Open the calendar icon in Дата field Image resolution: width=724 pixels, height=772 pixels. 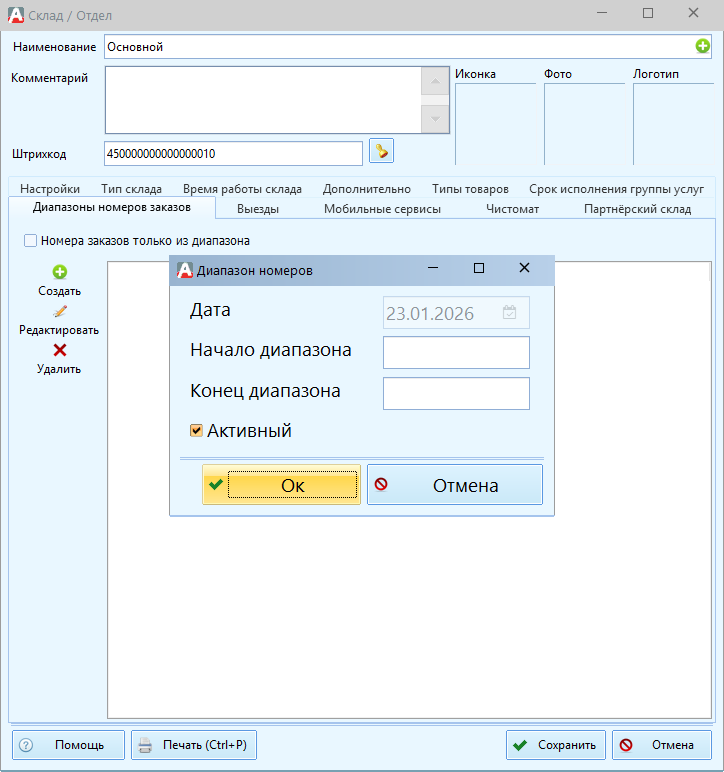(509, 312)
